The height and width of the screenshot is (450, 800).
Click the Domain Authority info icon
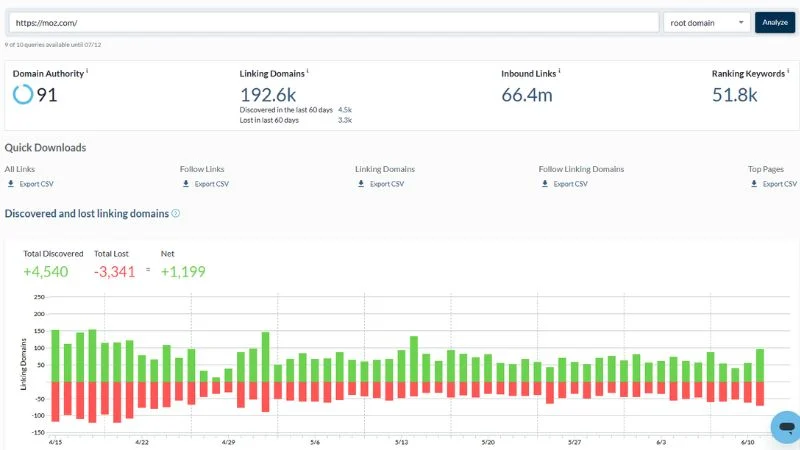pos(87,71)
